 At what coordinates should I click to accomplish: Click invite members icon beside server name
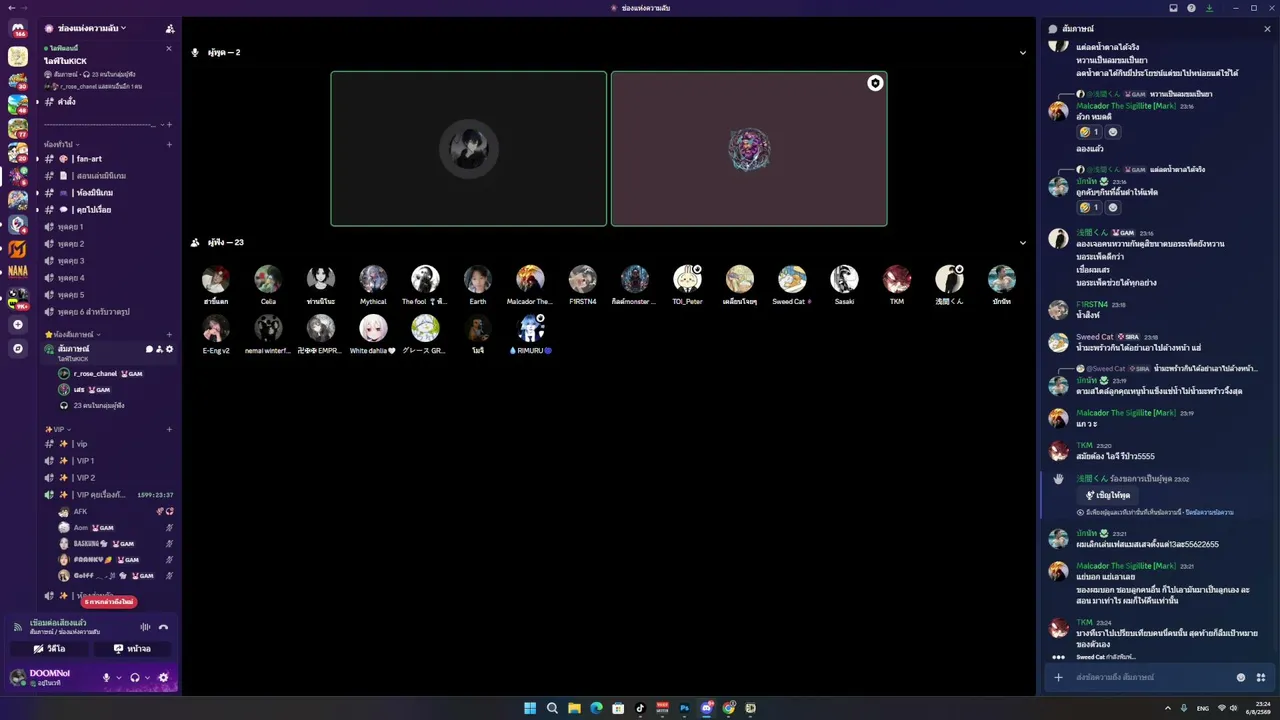point(169,28)
